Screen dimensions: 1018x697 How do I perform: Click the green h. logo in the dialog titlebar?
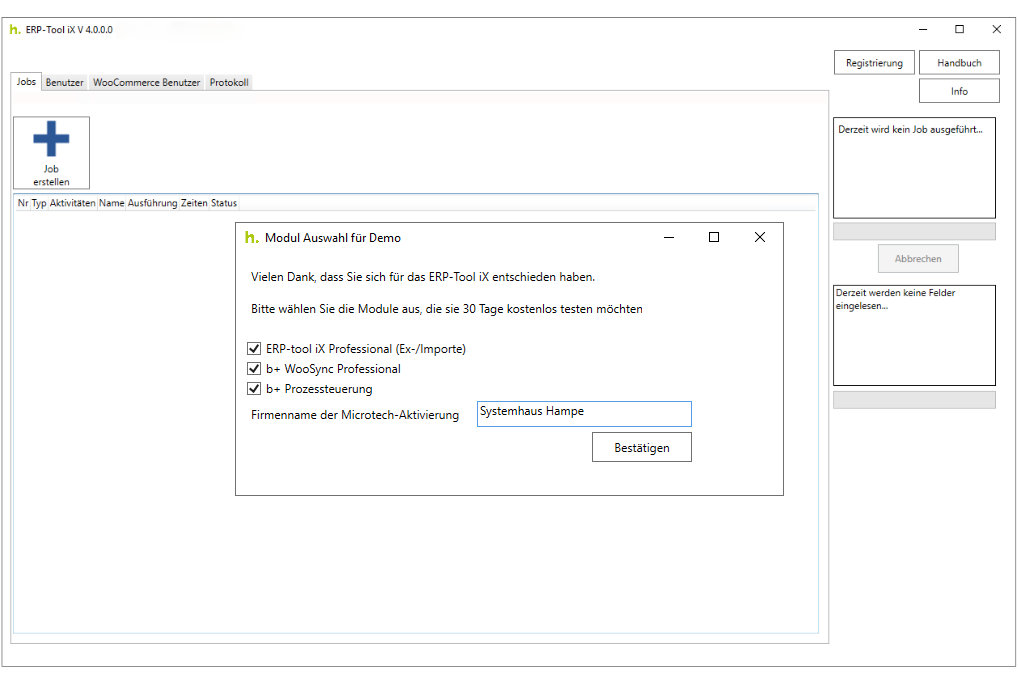pyautogui.click(x=251, y=238)
